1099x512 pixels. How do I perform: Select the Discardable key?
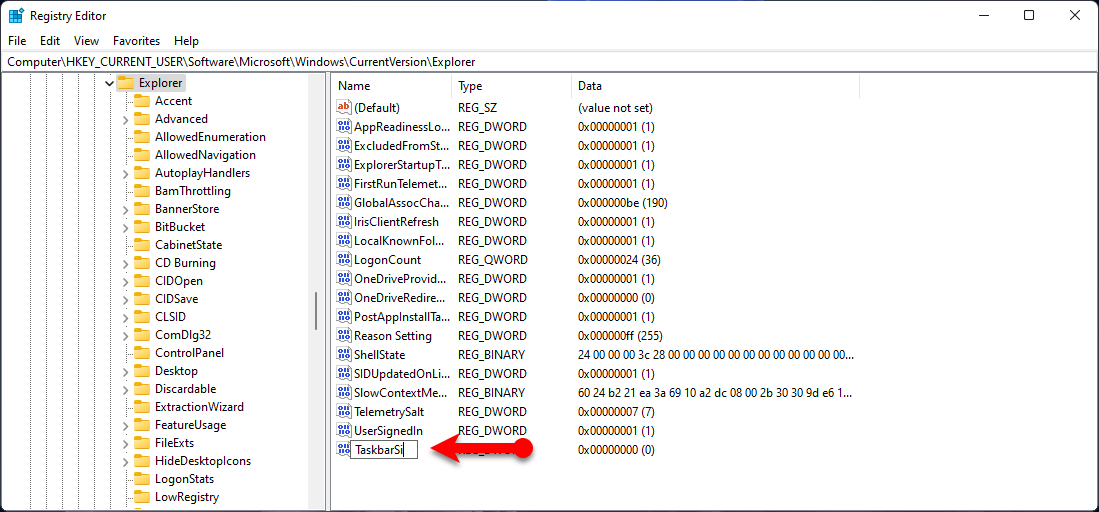pos(185,389)
